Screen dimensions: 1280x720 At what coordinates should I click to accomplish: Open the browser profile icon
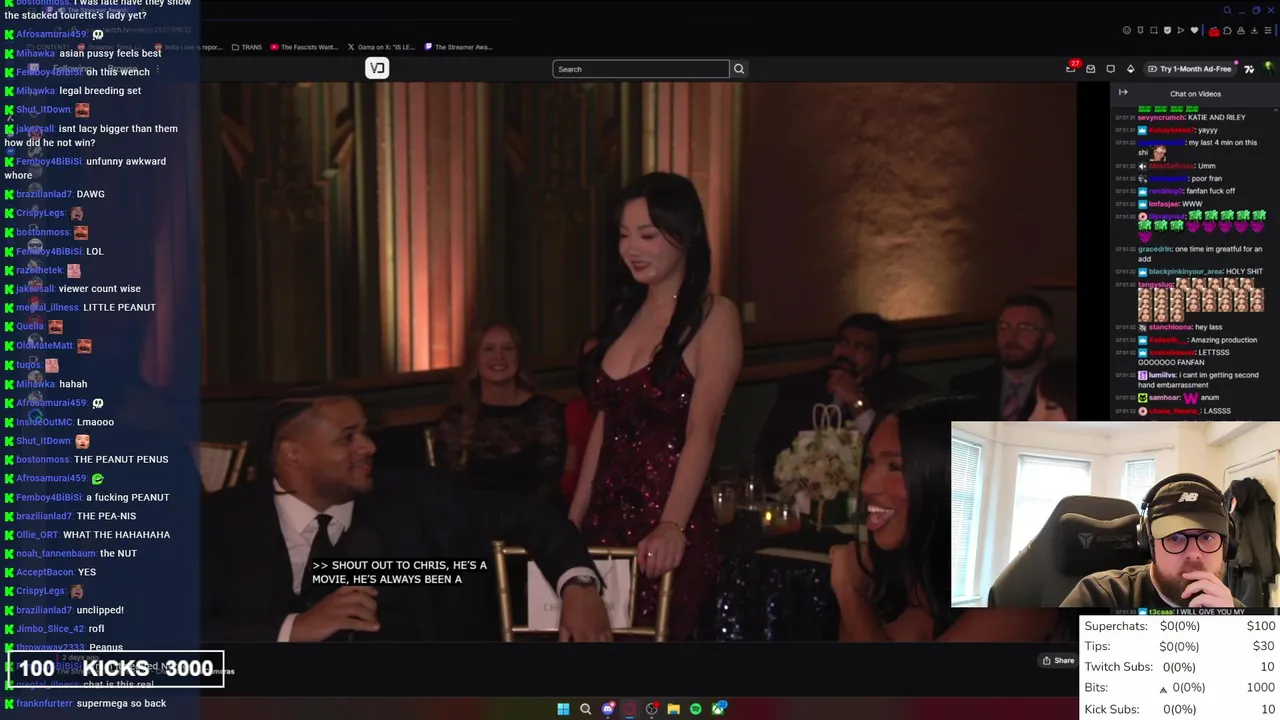click(1241, 30)
